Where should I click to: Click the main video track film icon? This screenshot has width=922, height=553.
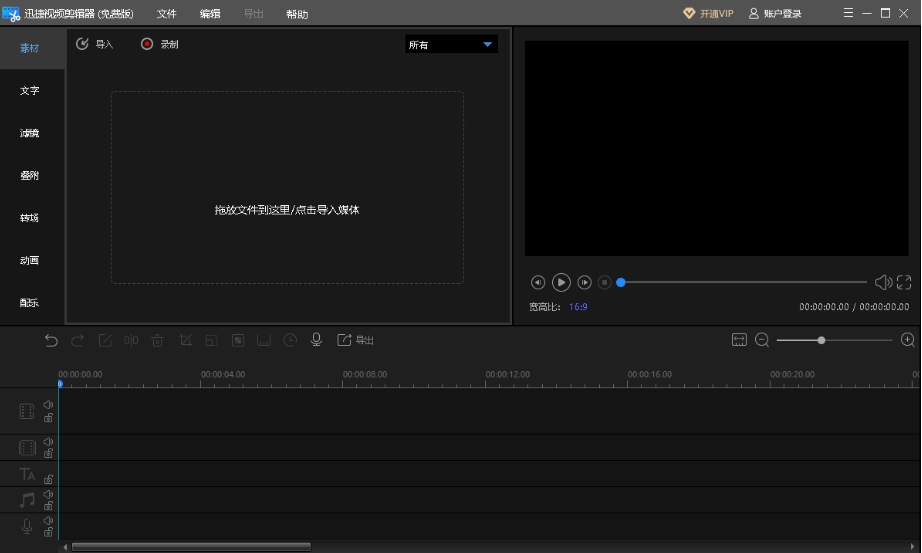coord(27,411)
